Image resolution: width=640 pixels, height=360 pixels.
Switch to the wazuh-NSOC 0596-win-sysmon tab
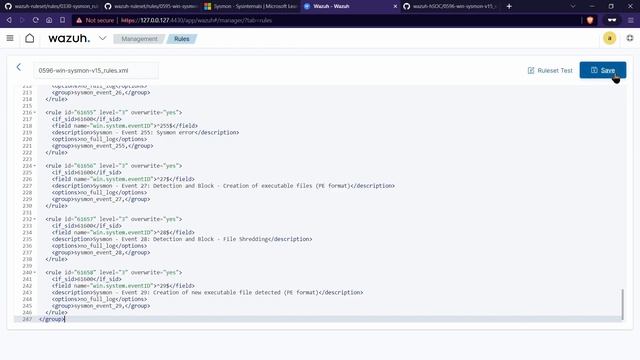coord(450,6)
